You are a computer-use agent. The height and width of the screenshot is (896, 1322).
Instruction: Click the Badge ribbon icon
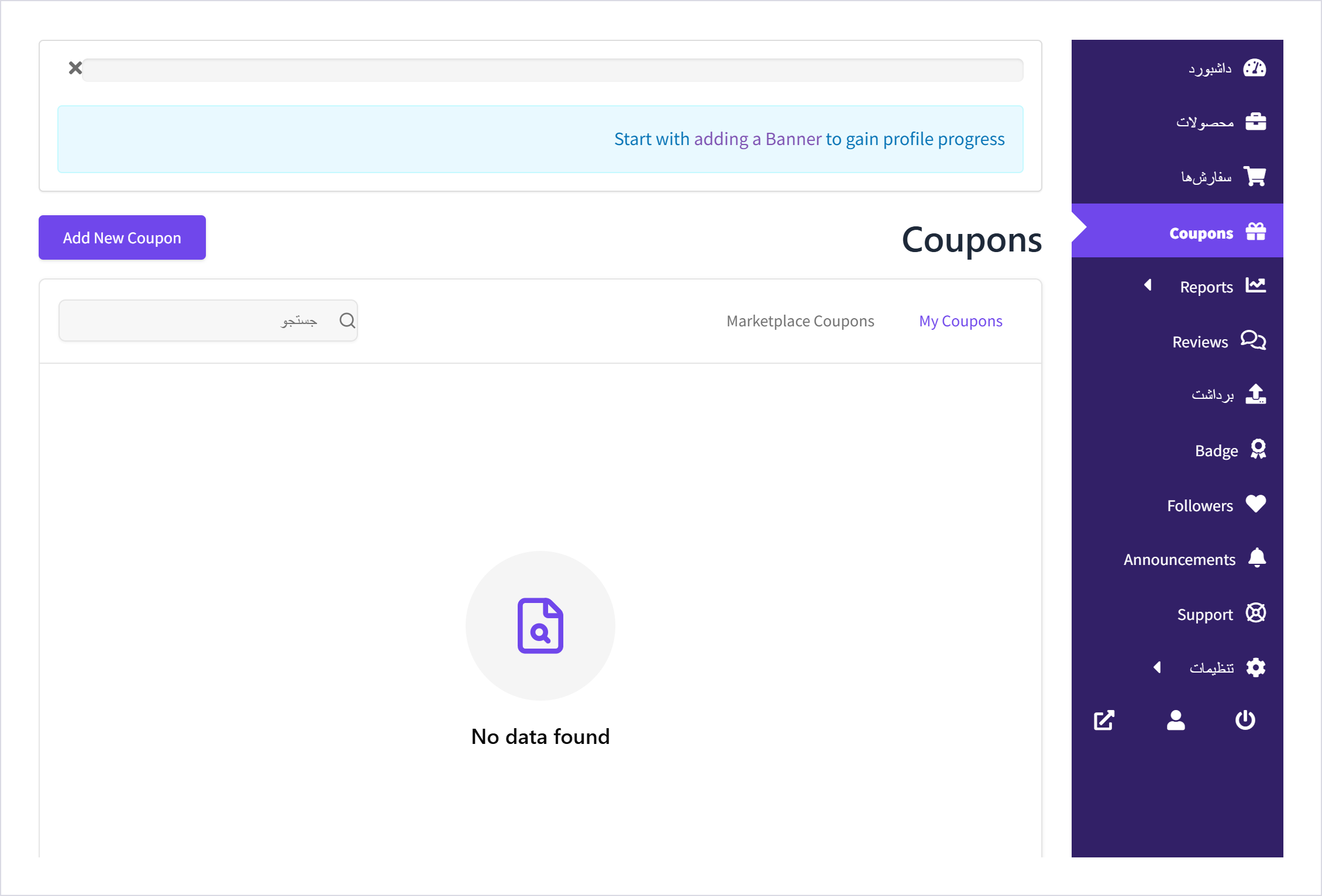click(x=1258, y=449)
